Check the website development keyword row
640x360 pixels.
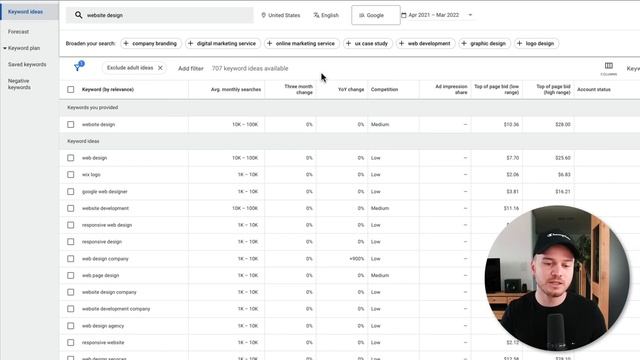pos(71,208)
